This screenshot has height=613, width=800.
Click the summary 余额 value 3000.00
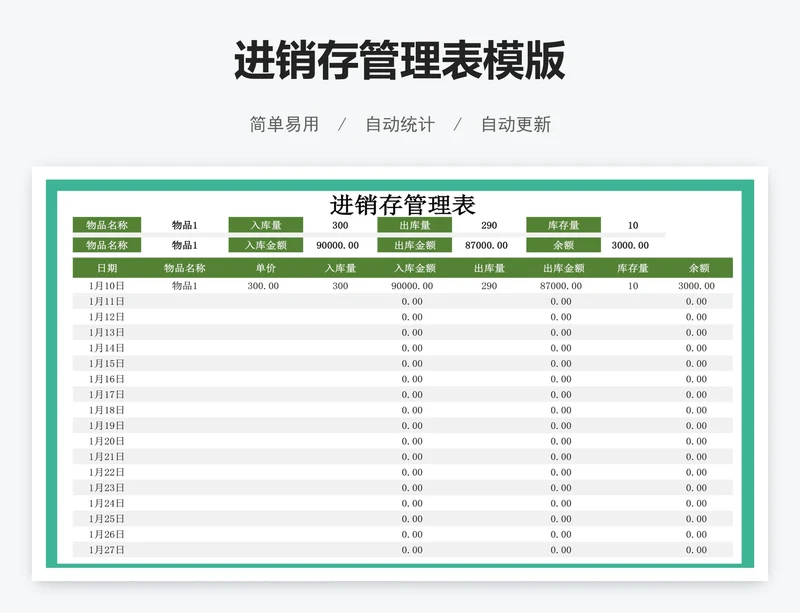click(x=630, y=245)
